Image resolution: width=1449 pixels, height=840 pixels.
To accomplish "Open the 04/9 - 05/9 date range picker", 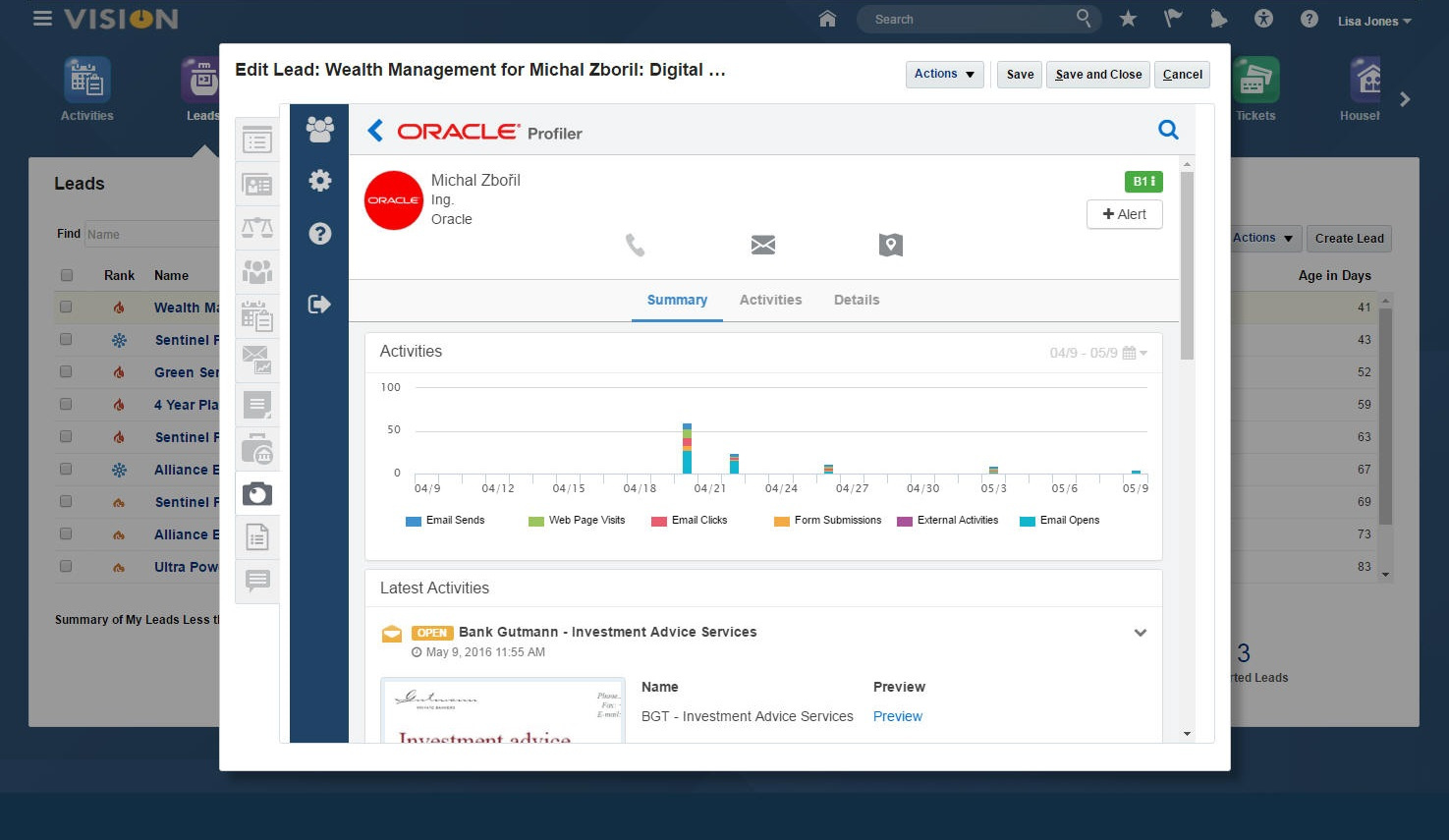I will [1097, 353].
